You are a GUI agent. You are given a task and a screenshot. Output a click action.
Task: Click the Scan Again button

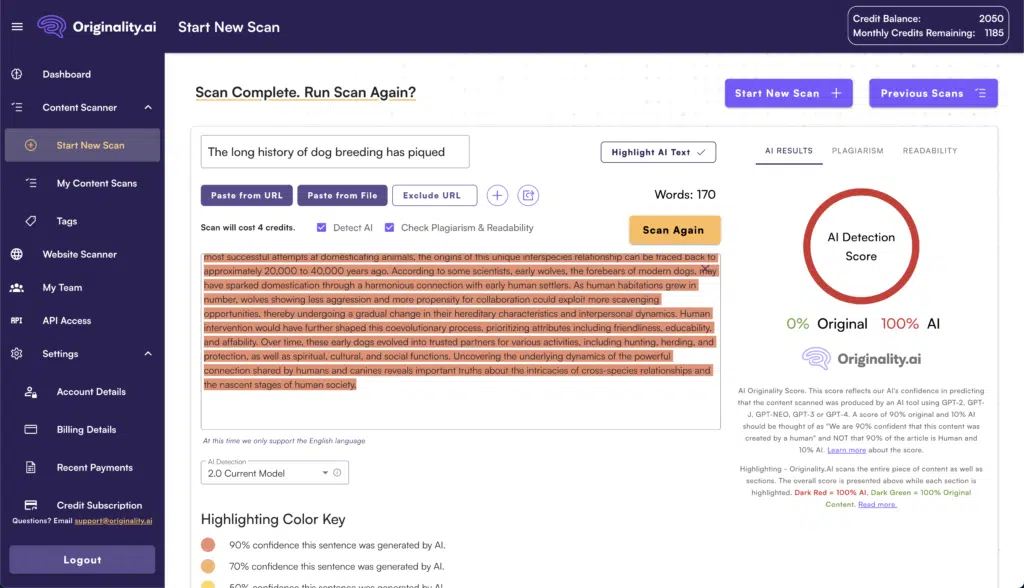tap(675, 230)
